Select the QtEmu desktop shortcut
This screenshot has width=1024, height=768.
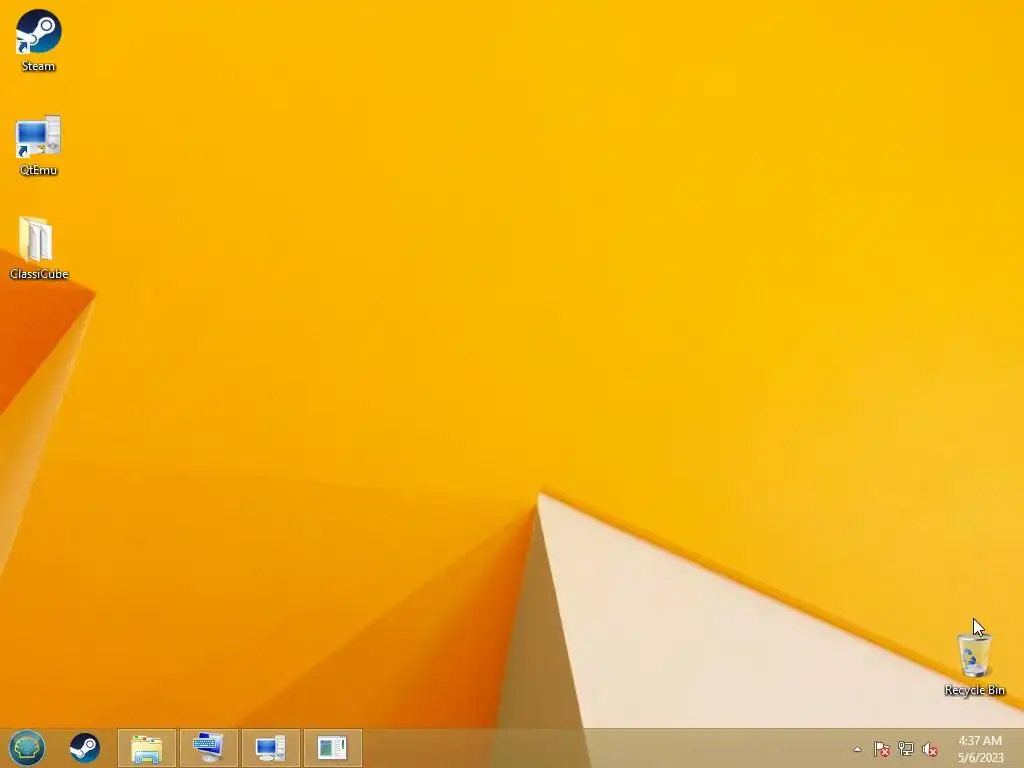pos(39,145)
